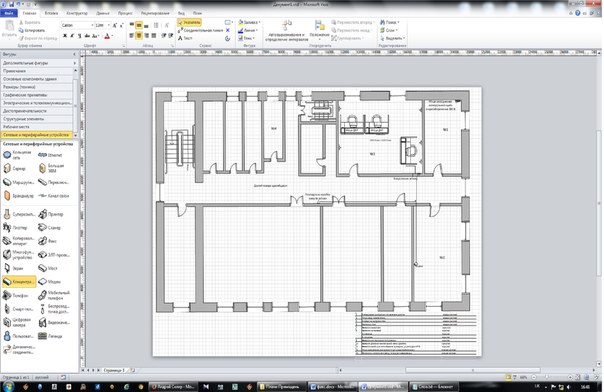Screen dimensions: 604x392
Task: Click the Страница-1 page tab
Action: (x=114, y=370)
